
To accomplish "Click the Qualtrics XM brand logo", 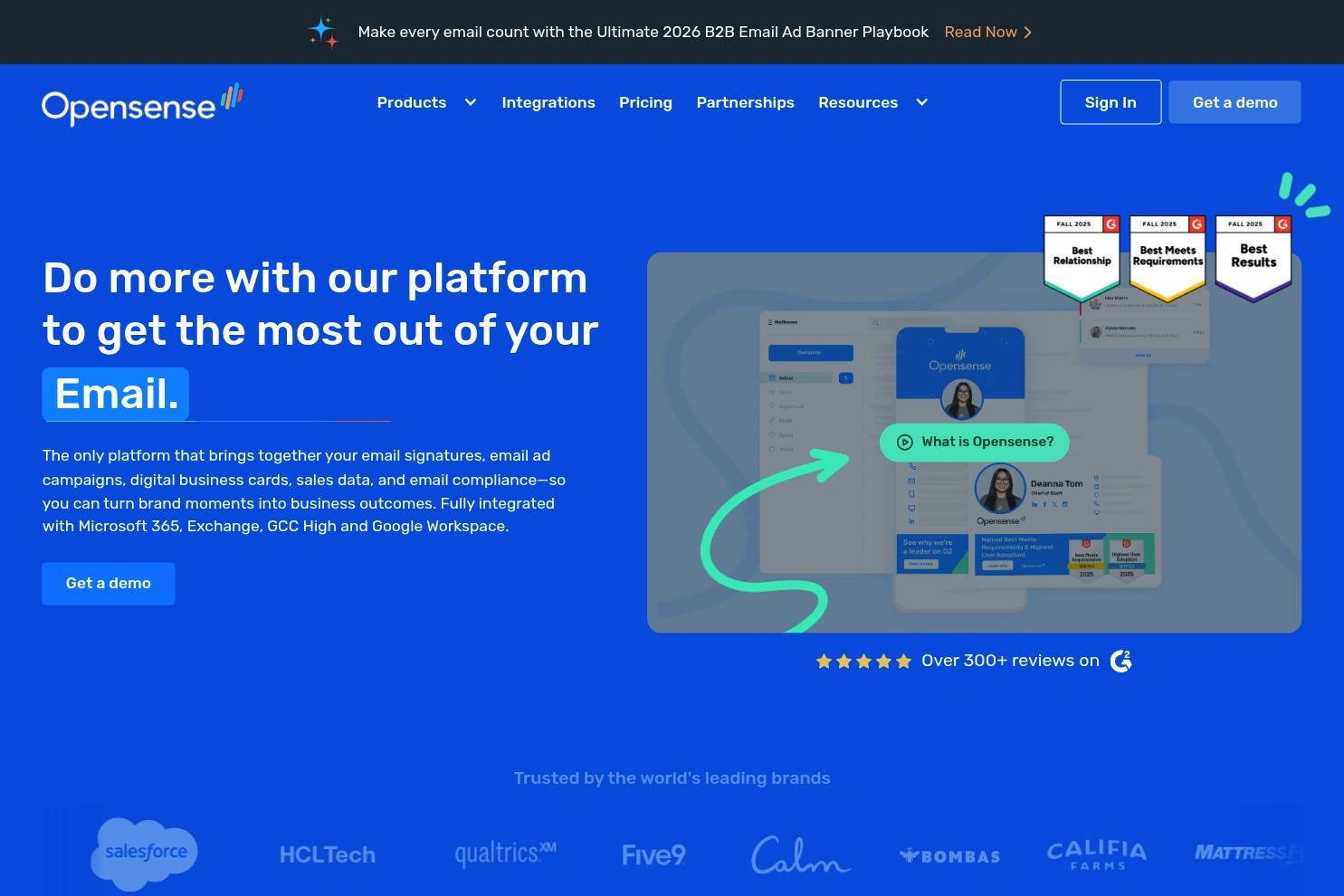I will 505,853.
